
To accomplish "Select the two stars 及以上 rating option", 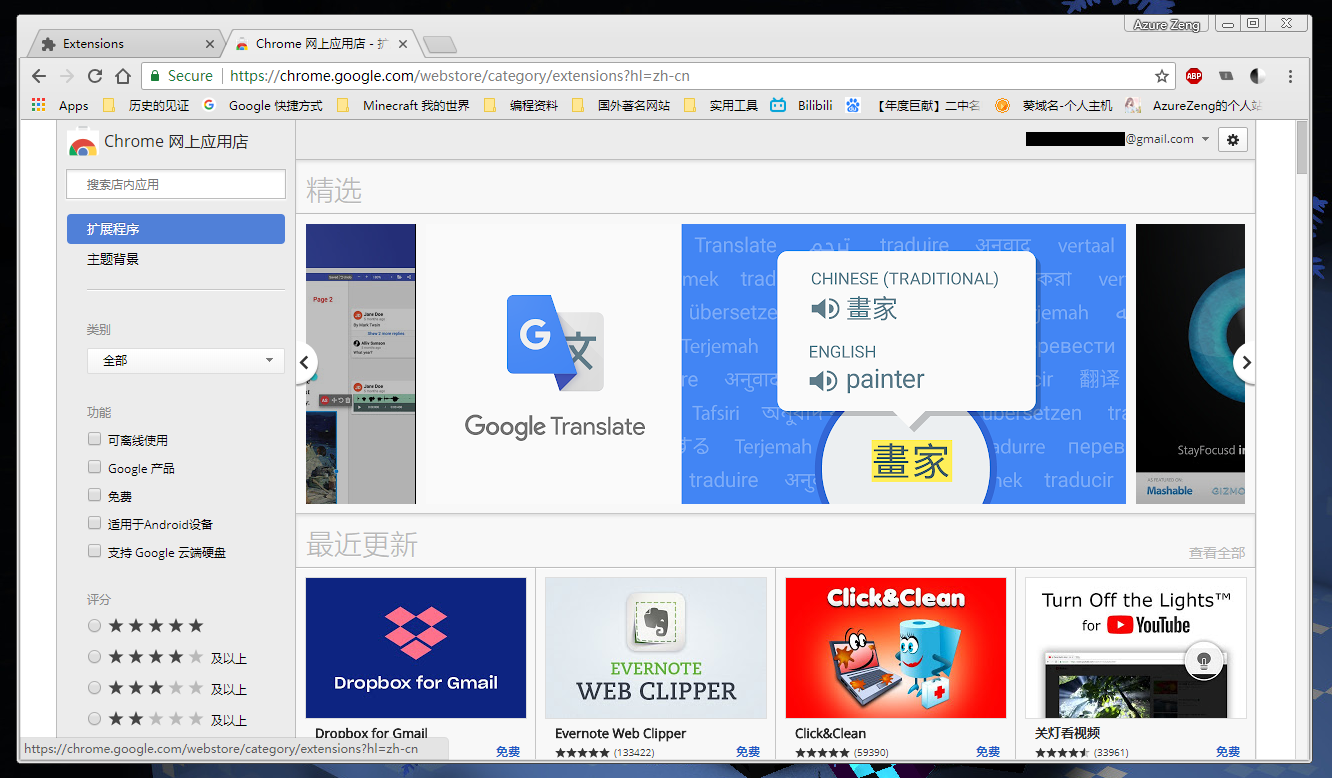I will pos(94,719).
